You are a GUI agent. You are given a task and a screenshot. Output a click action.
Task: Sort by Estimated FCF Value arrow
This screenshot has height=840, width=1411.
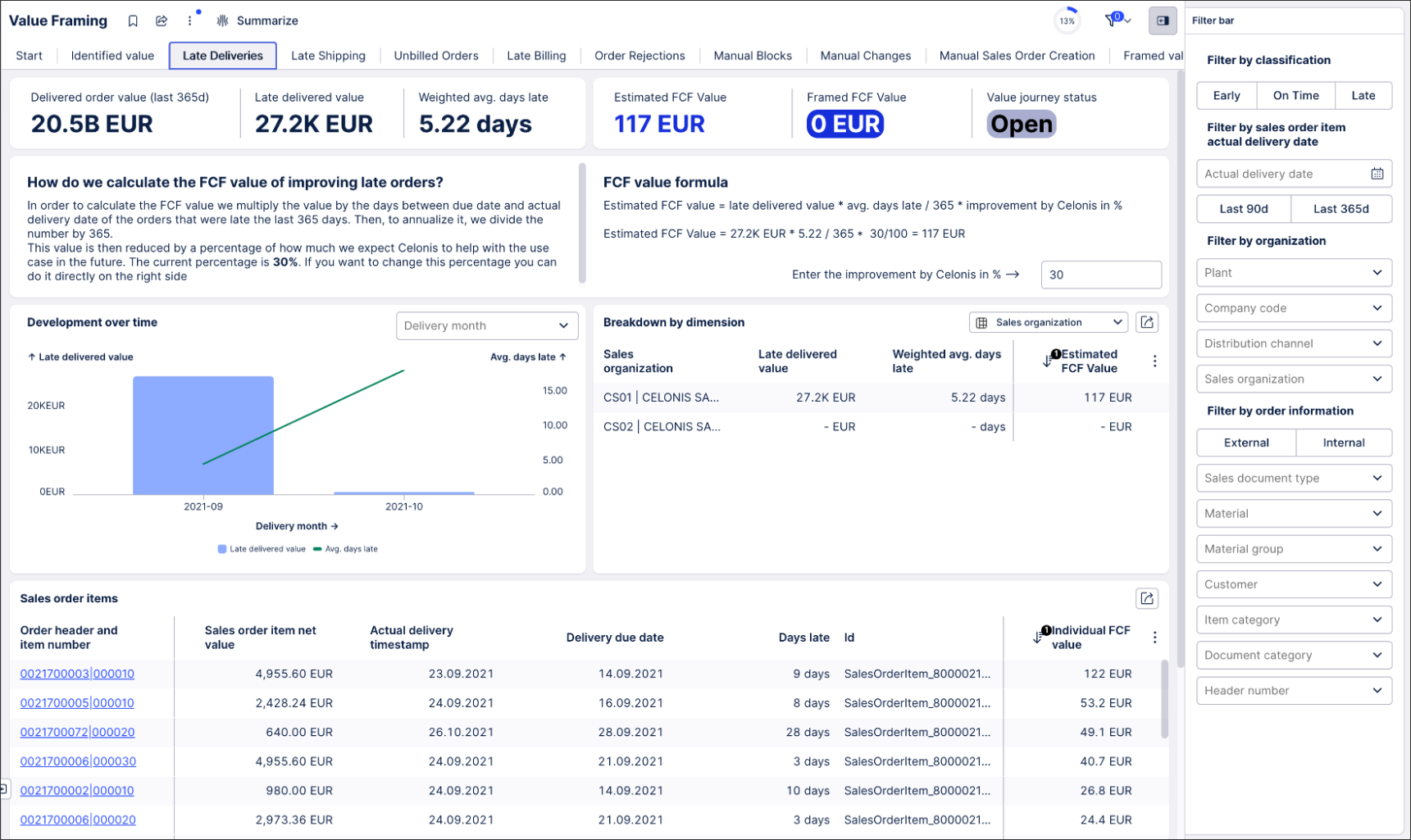click(x=1048, y=360)
